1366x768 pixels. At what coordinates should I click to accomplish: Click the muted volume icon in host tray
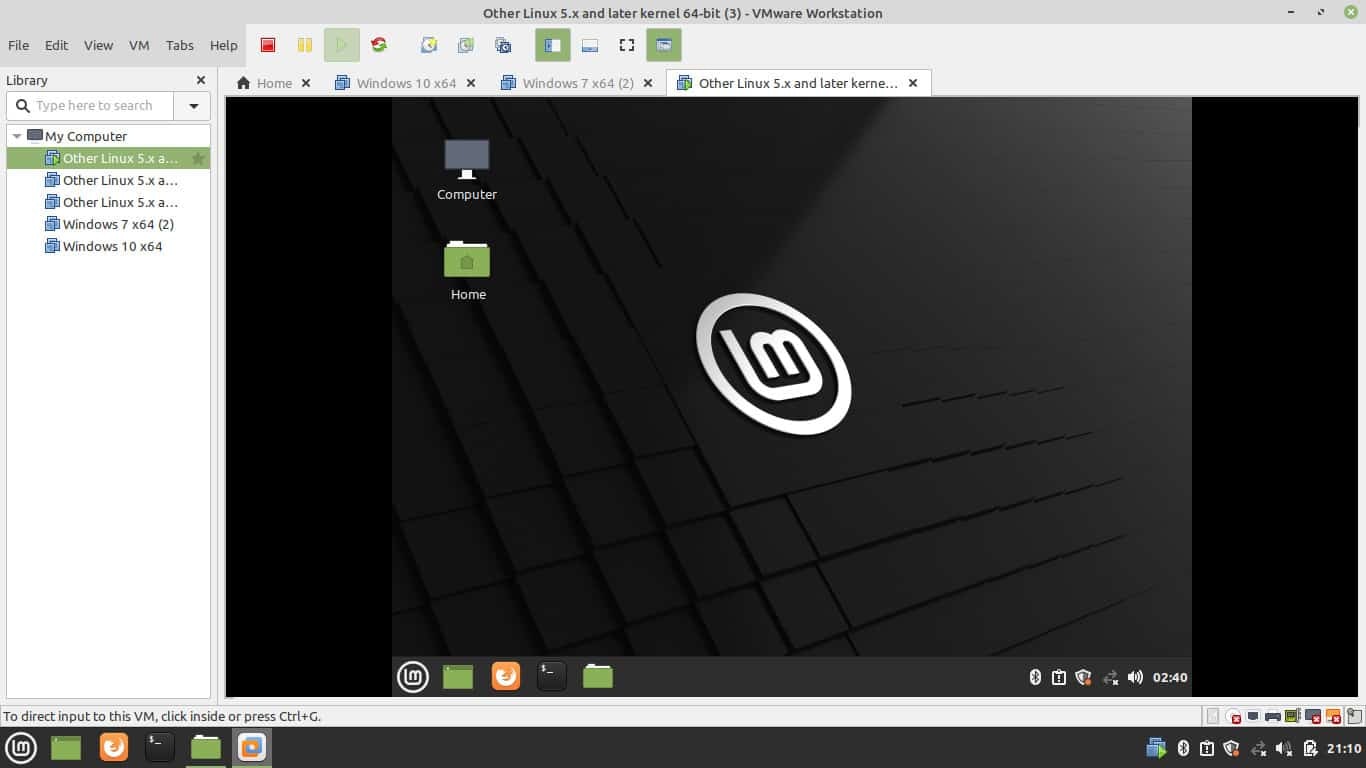[x=1283, y=747]
